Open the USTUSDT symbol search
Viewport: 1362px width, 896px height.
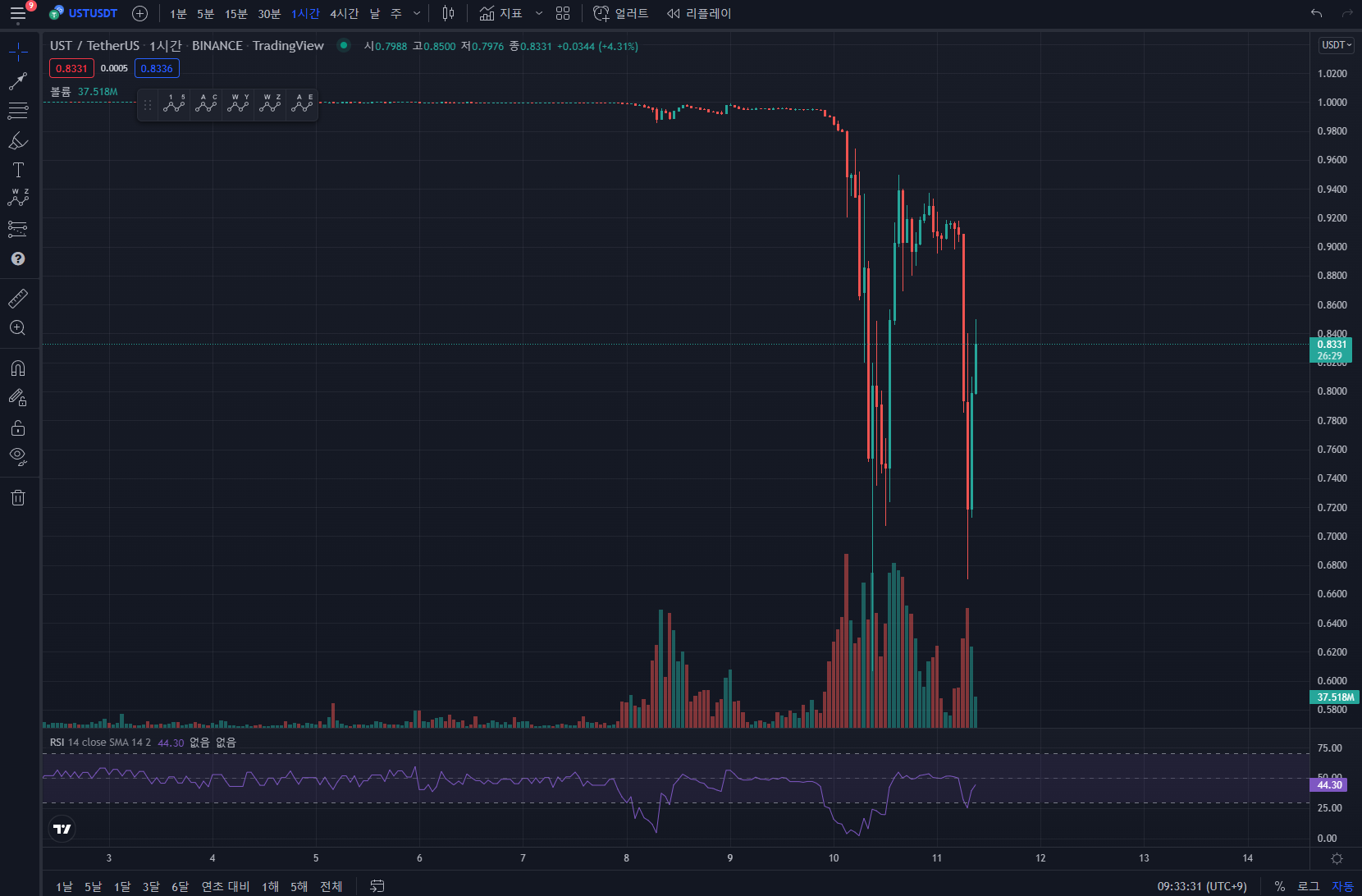click(x=84, y=13)
